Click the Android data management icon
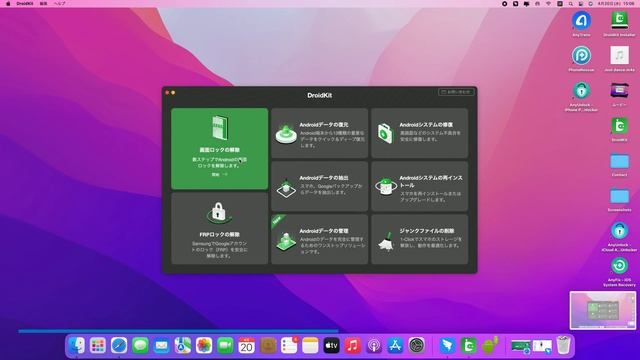 (x=286, y=242)
